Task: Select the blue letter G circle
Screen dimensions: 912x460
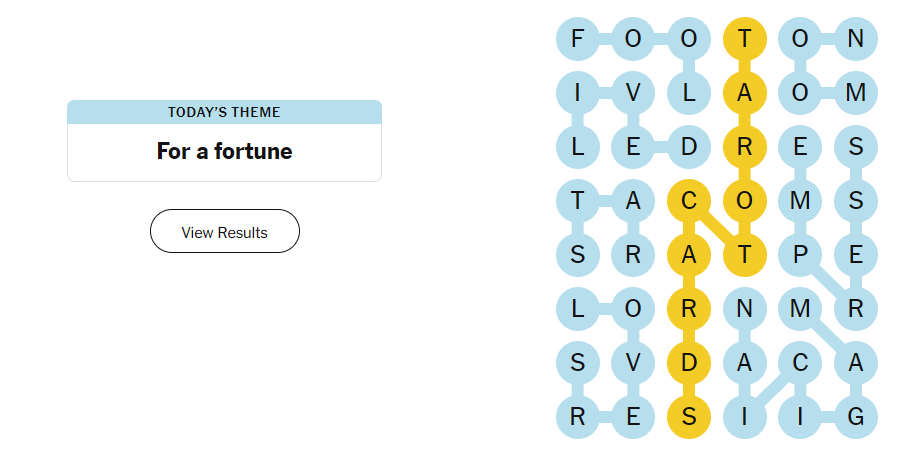Action: (x=855, y=416)
